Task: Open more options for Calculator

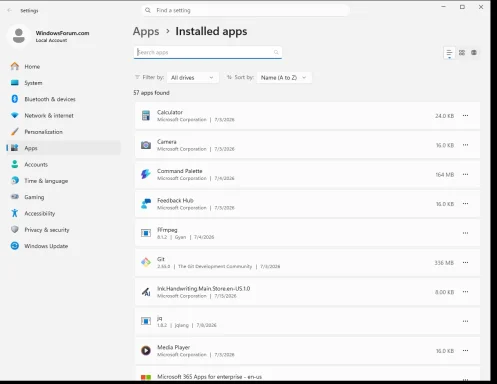Action: click(465, 116)
